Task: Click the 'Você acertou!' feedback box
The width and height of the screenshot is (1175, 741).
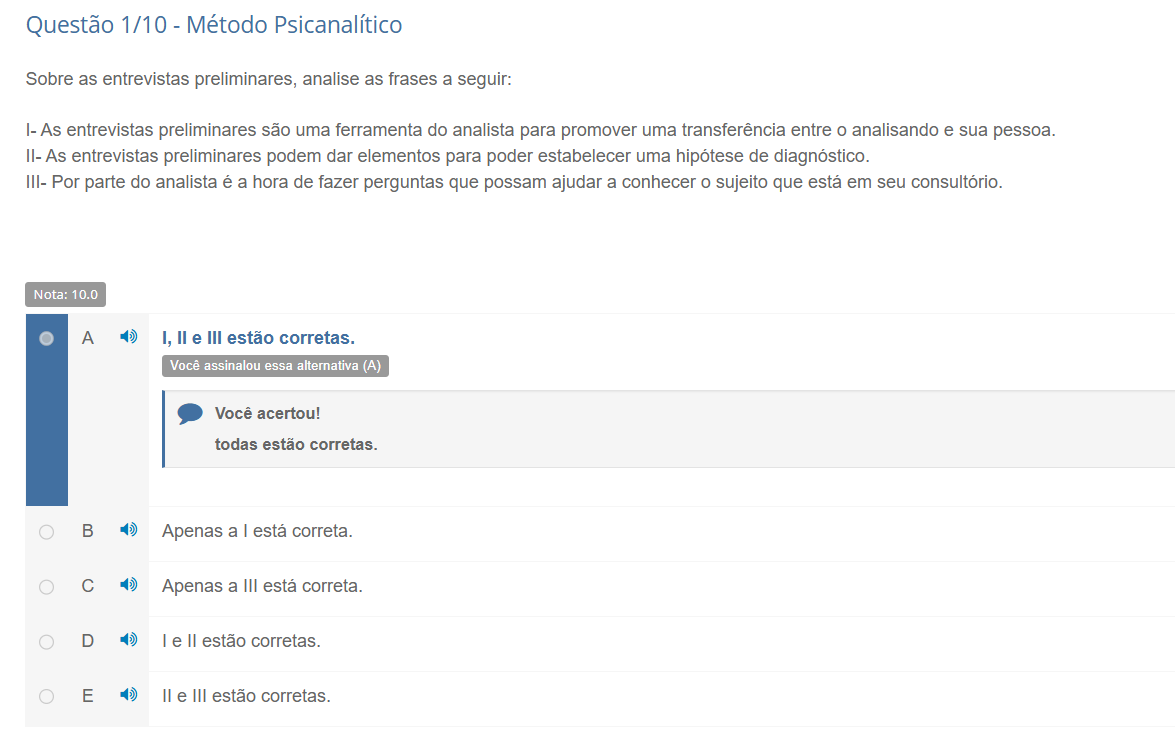Action: pyautogui.click(x=668, y=429)
